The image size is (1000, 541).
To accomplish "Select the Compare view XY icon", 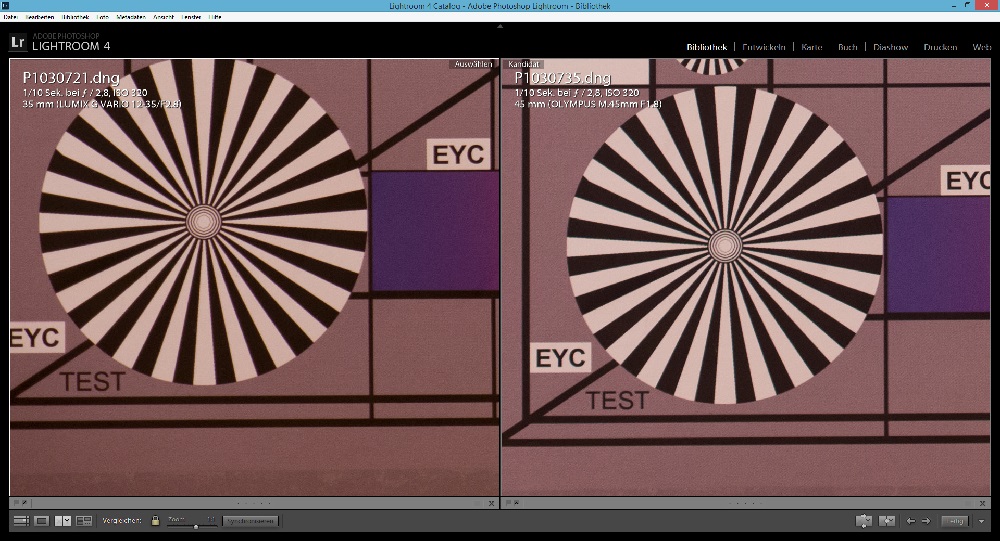I will pyautogui.click(x=62, y=521).
